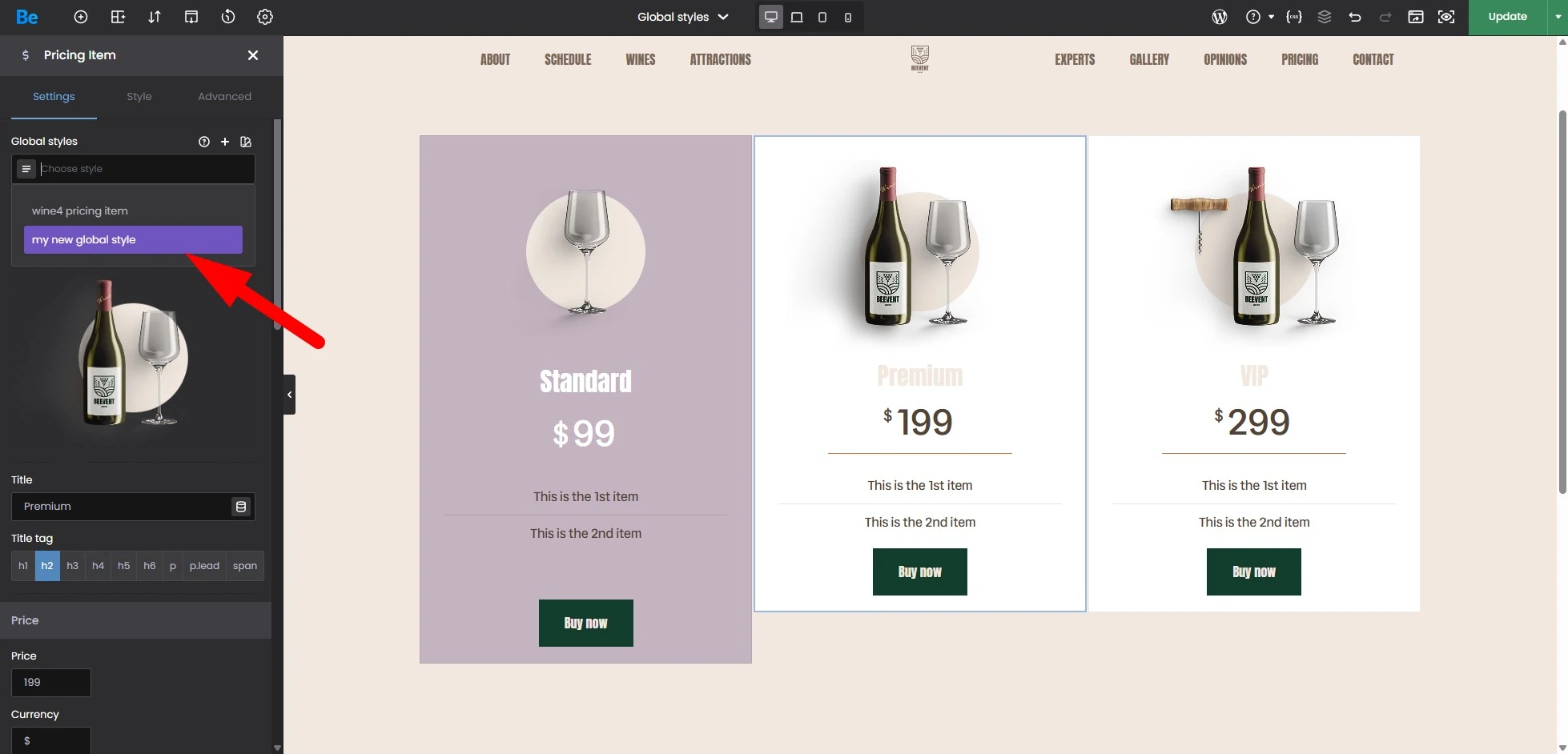Click the green Update button
Viewport: 1568px width, 754px height.
tap(1507, 17)
